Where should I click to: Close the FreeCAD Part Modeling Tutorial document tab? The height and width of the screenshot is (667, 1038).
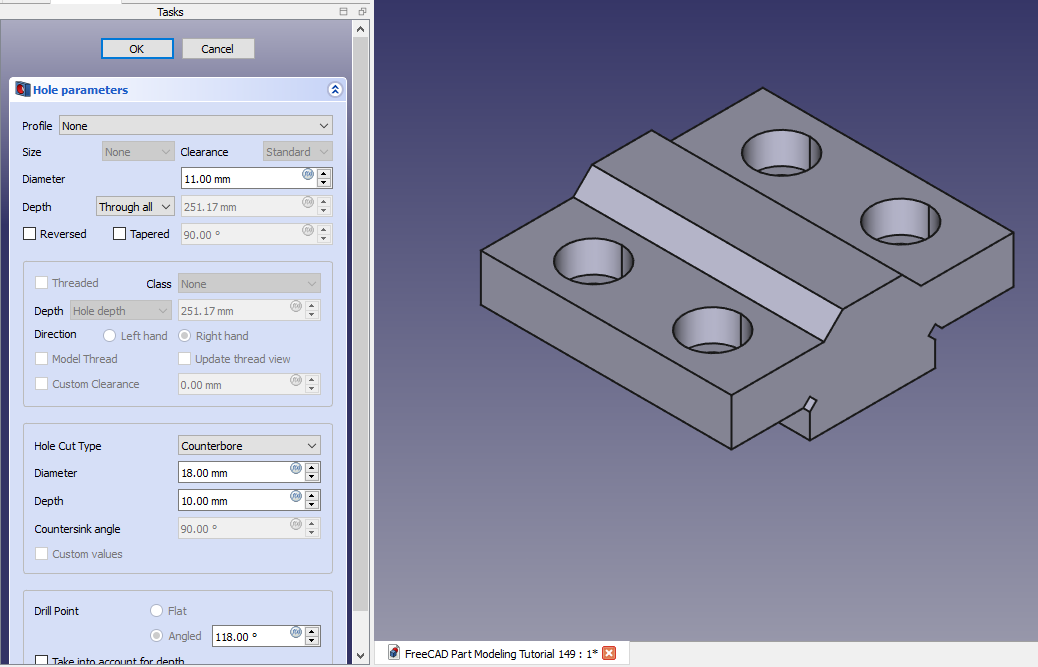[x=609, y=653]
